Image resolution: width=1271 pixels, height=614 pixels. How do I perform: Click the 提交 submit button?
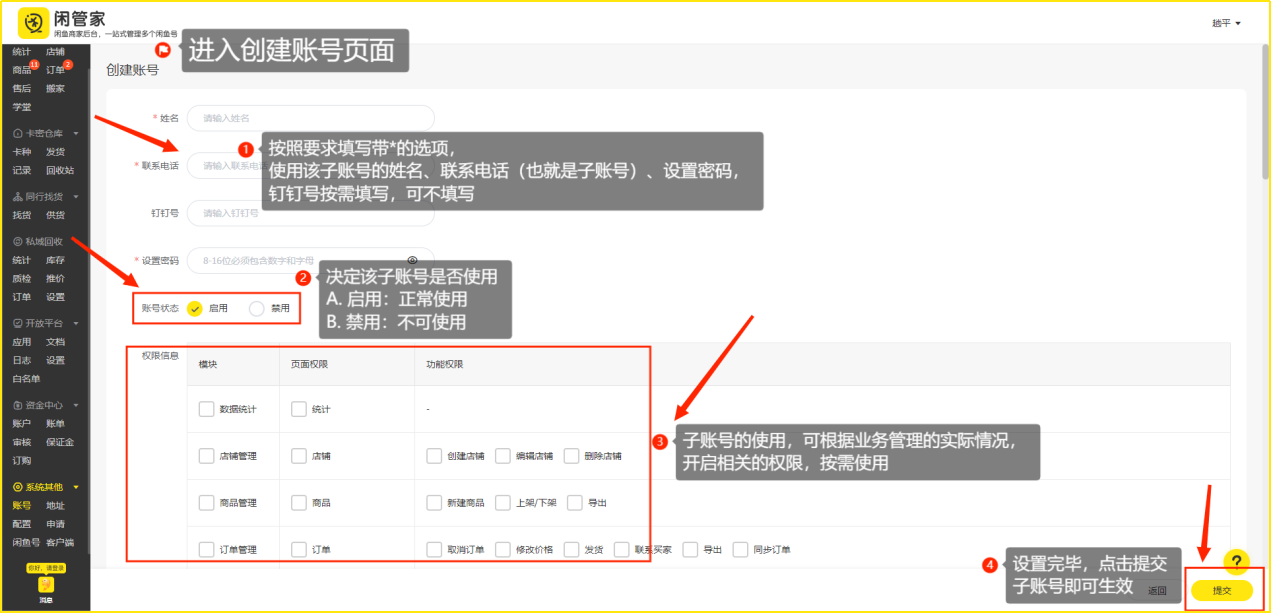pyautogui.click(x=1221, y=591)
